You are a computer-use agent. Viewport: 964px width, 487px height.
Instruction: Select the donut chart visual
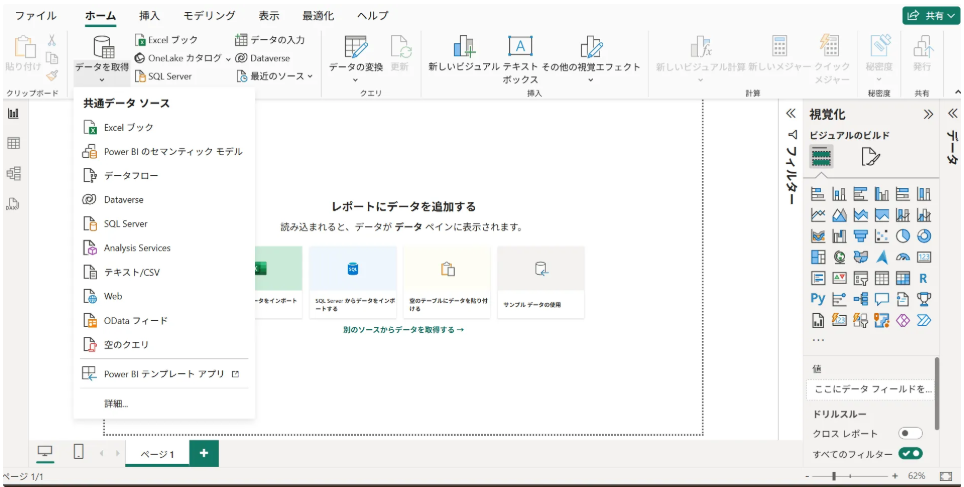(x=923, y=236)
